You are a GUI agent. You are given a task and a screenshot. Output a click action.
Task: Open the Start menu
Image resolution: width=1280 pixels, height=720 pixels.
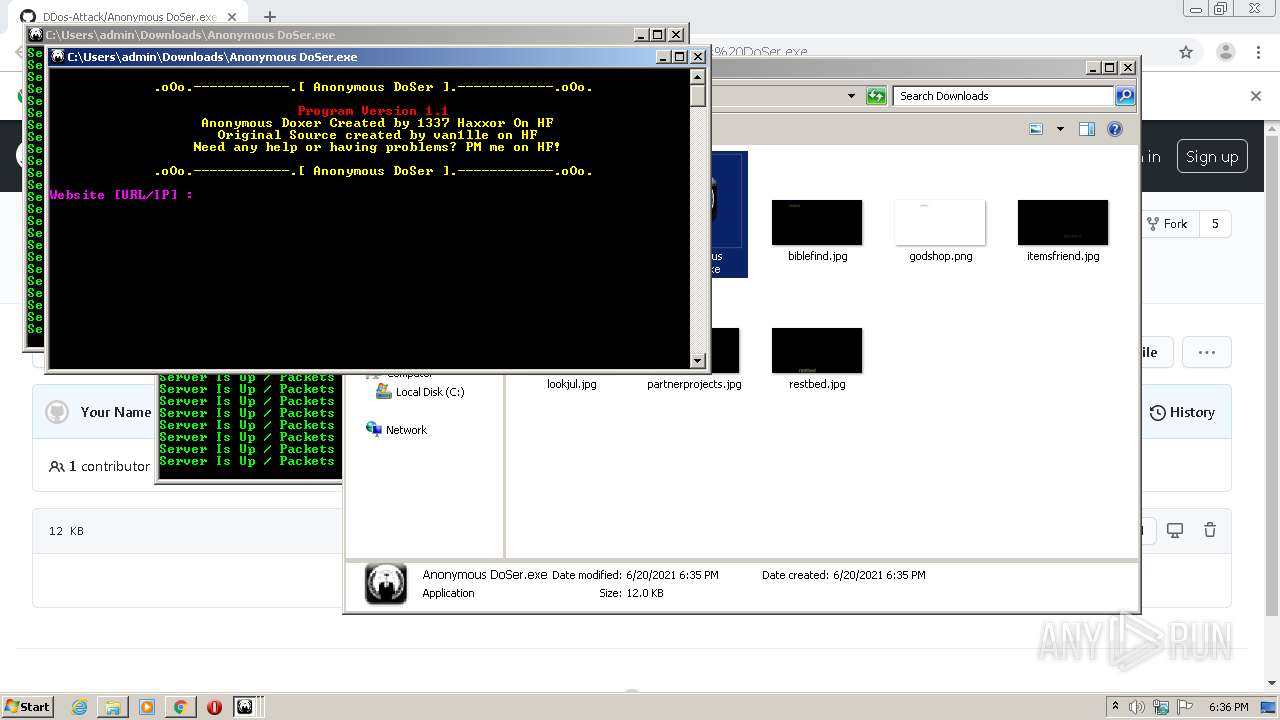point(27,706)
